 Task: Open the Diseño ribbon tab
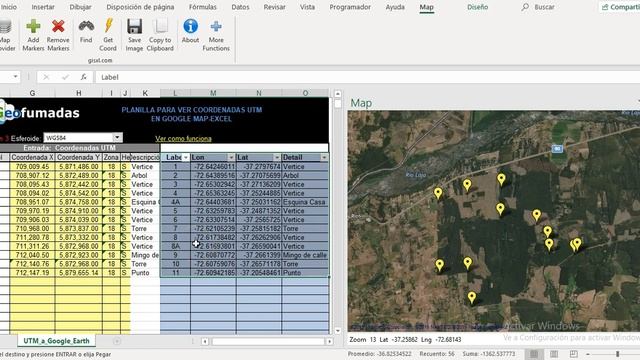tap(478, 7)
